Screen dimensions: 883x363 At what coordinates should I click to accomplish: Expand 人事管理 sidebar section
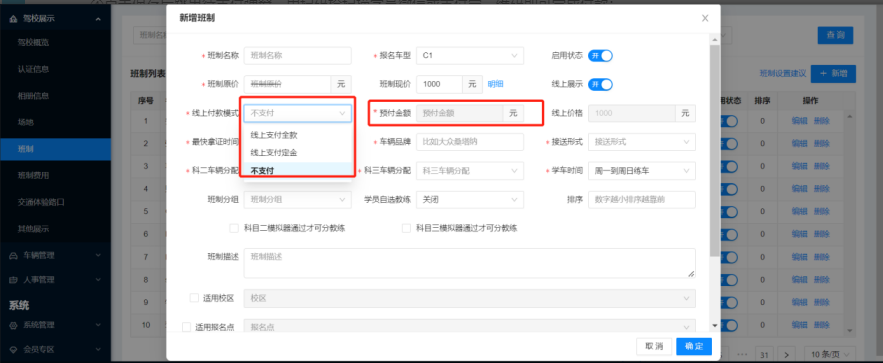(x=55, y=279)
